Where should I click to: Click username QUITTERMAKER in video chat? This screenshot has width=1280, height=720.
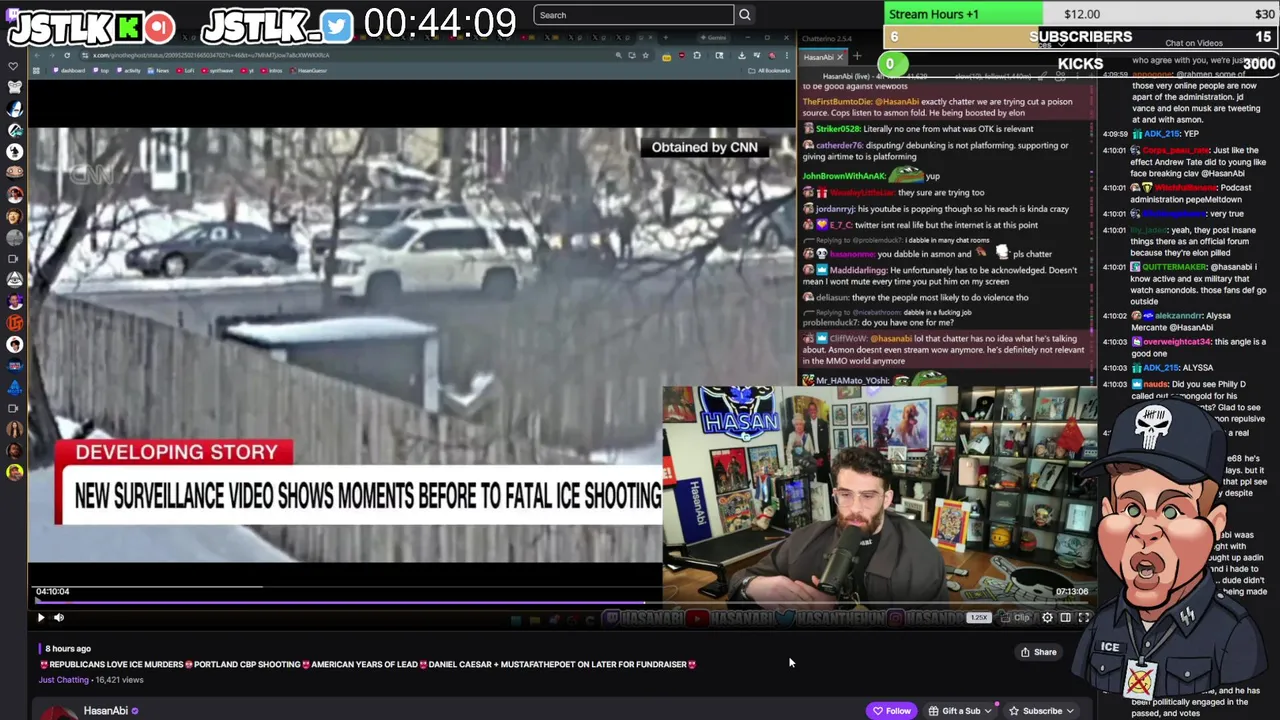1175,268
